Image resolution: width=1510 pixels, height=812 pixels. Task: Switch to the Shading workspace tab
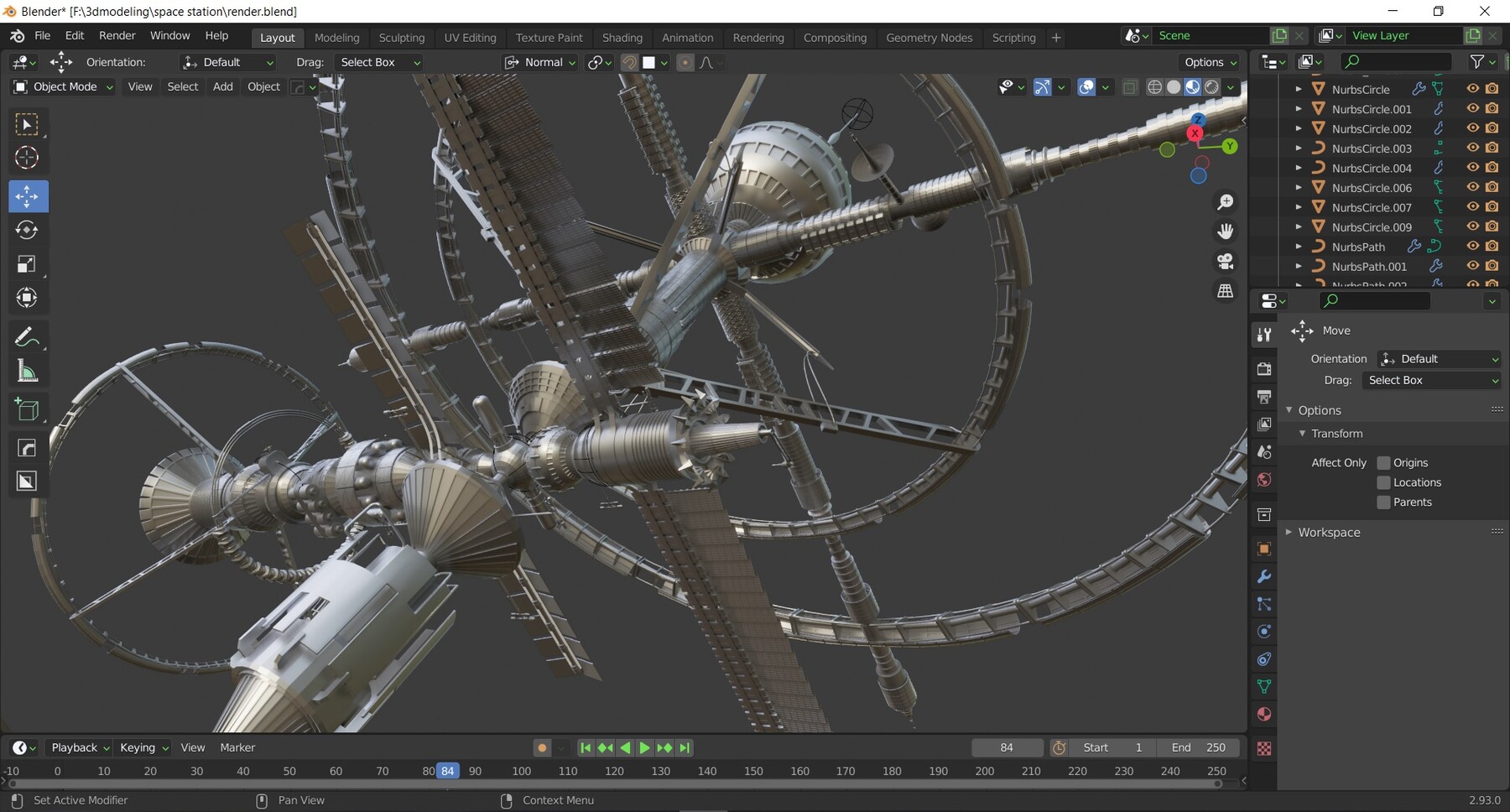pyautogui.click(x=622, y=38)
